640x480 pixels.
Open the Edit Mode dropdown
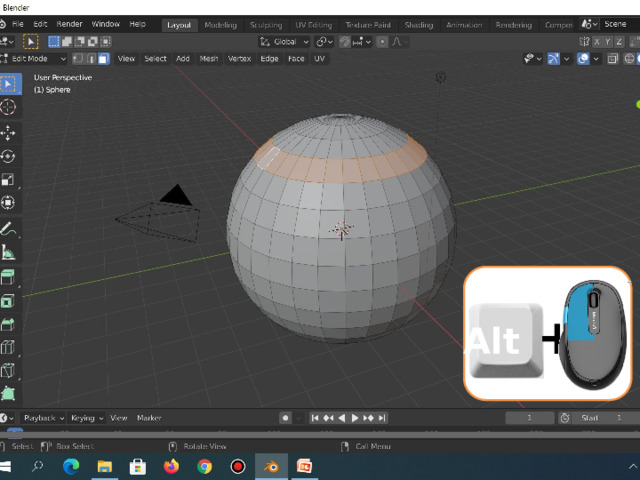[33, 59]
